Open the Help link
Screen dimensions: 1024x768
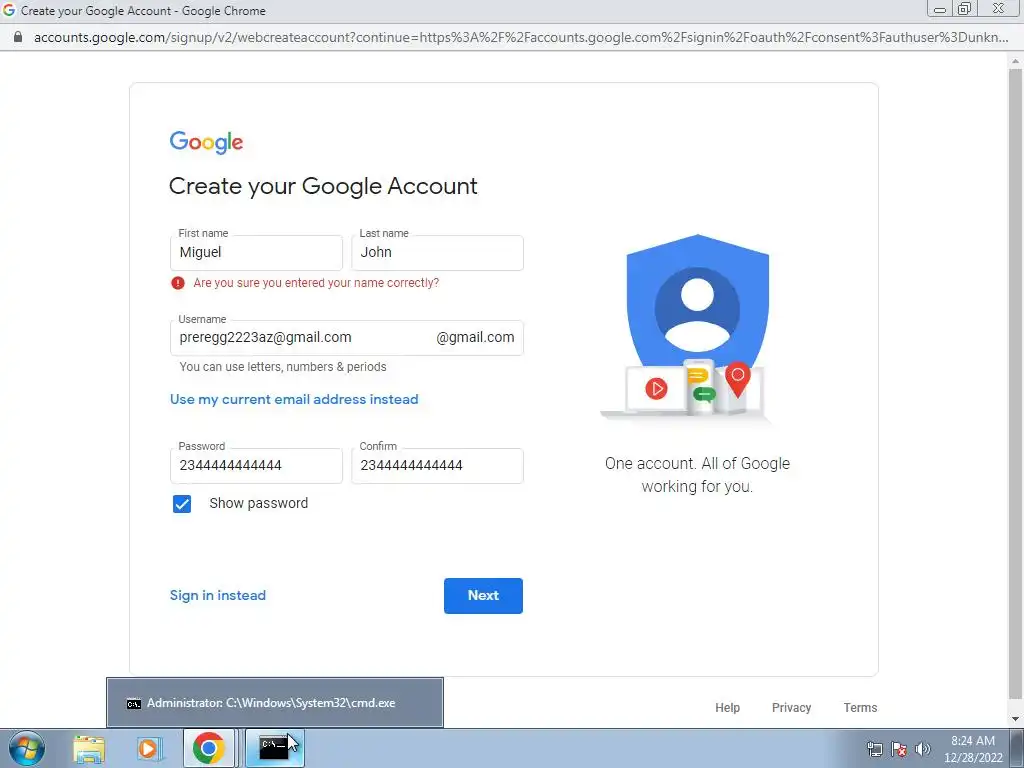(x=727, y=707)
